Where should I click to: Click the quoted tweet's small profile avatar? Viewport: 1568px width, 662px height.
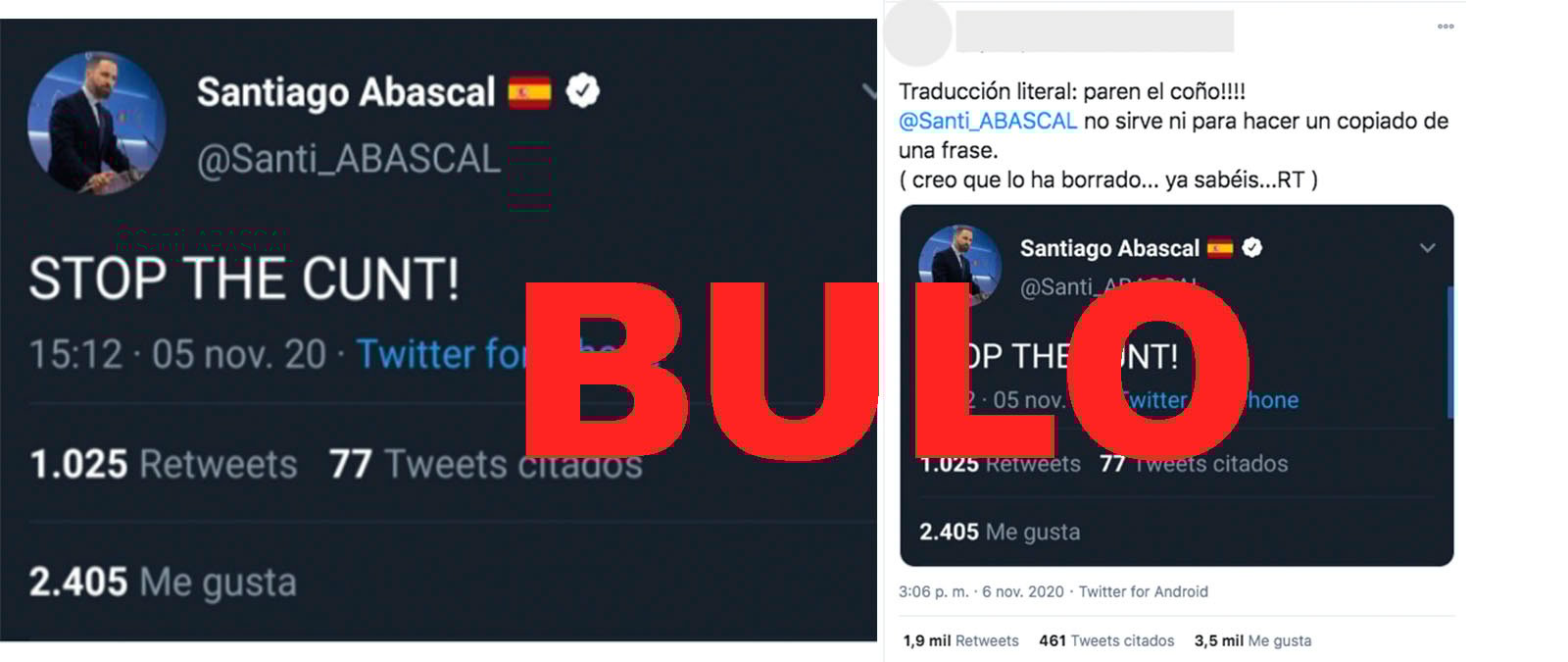[x=958, y=263]
